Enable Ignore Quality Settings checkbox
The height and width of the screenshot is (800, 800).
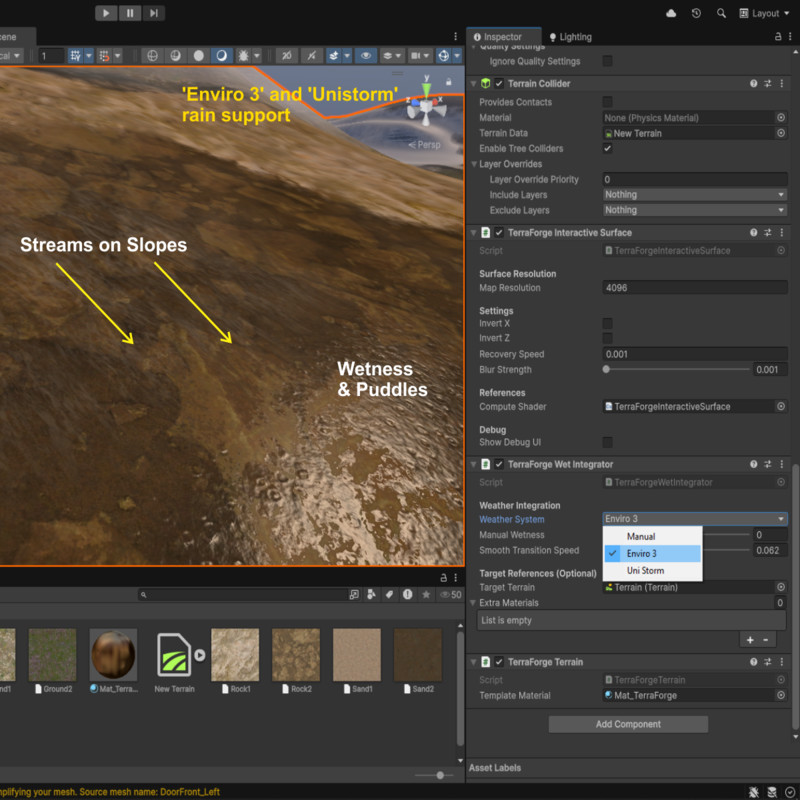pyautogui.click(x=607, y=61)
